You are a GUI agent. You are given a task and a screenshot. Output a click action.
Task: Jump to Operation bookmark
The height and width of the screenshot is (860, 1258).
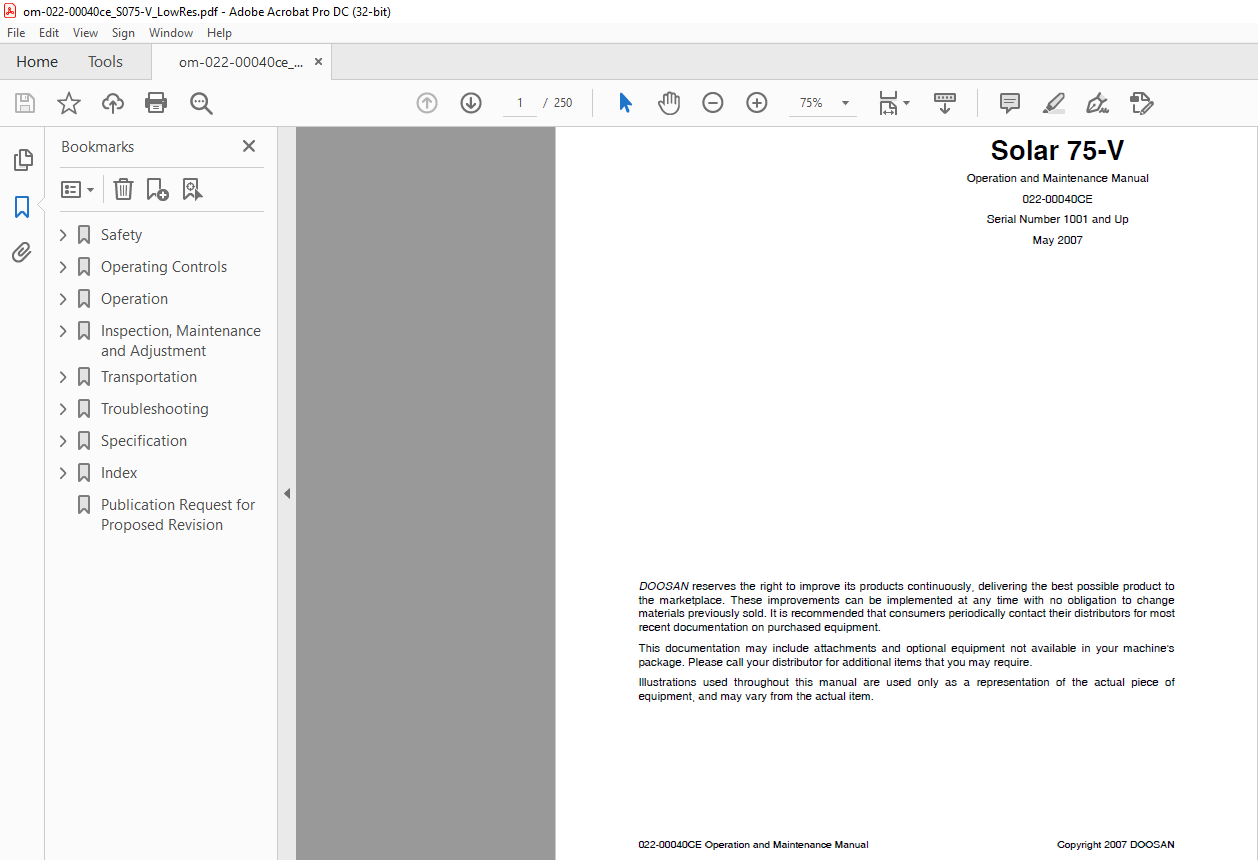(x=134, y=299)
